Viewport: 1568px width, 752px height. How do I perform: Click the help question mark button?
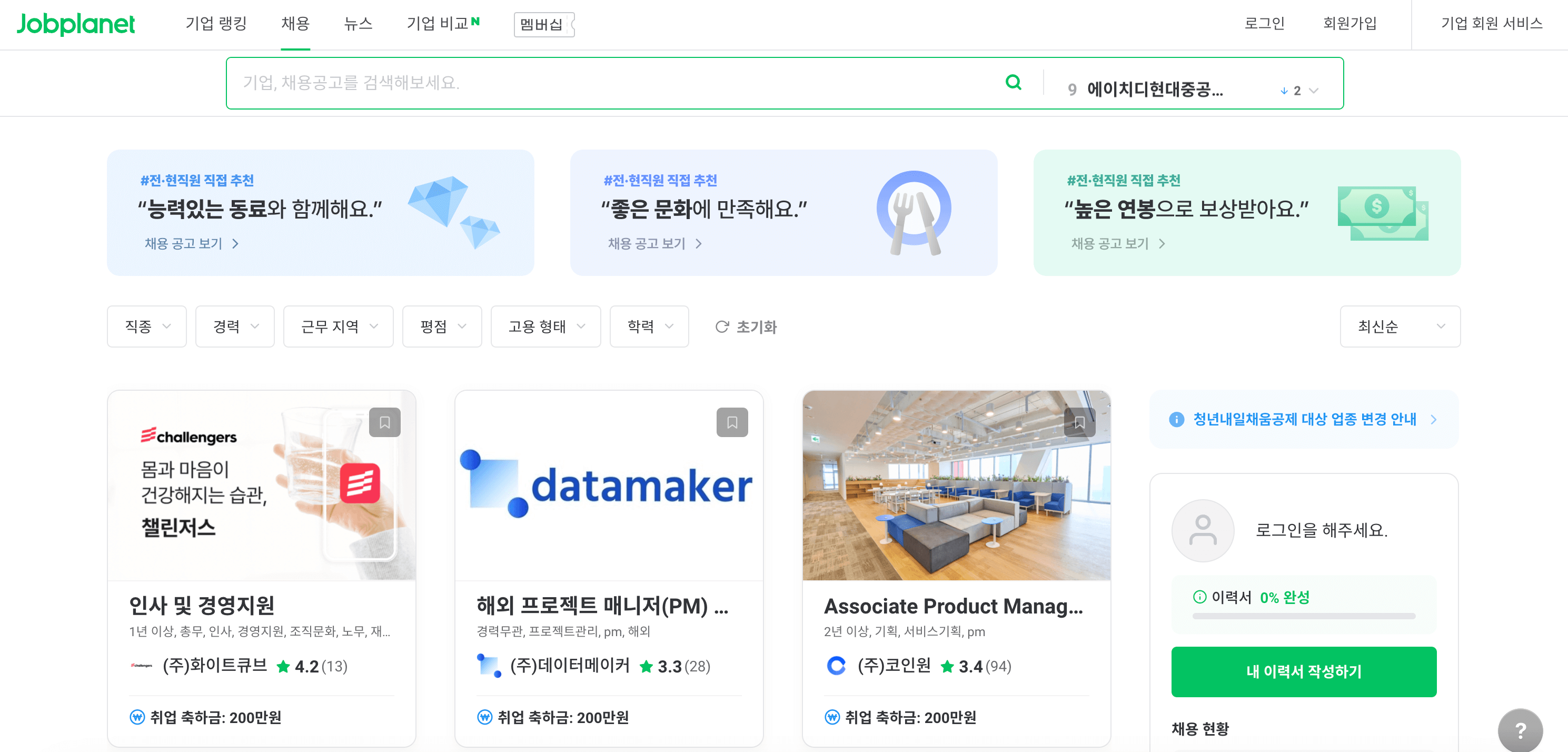[1521, 730]
